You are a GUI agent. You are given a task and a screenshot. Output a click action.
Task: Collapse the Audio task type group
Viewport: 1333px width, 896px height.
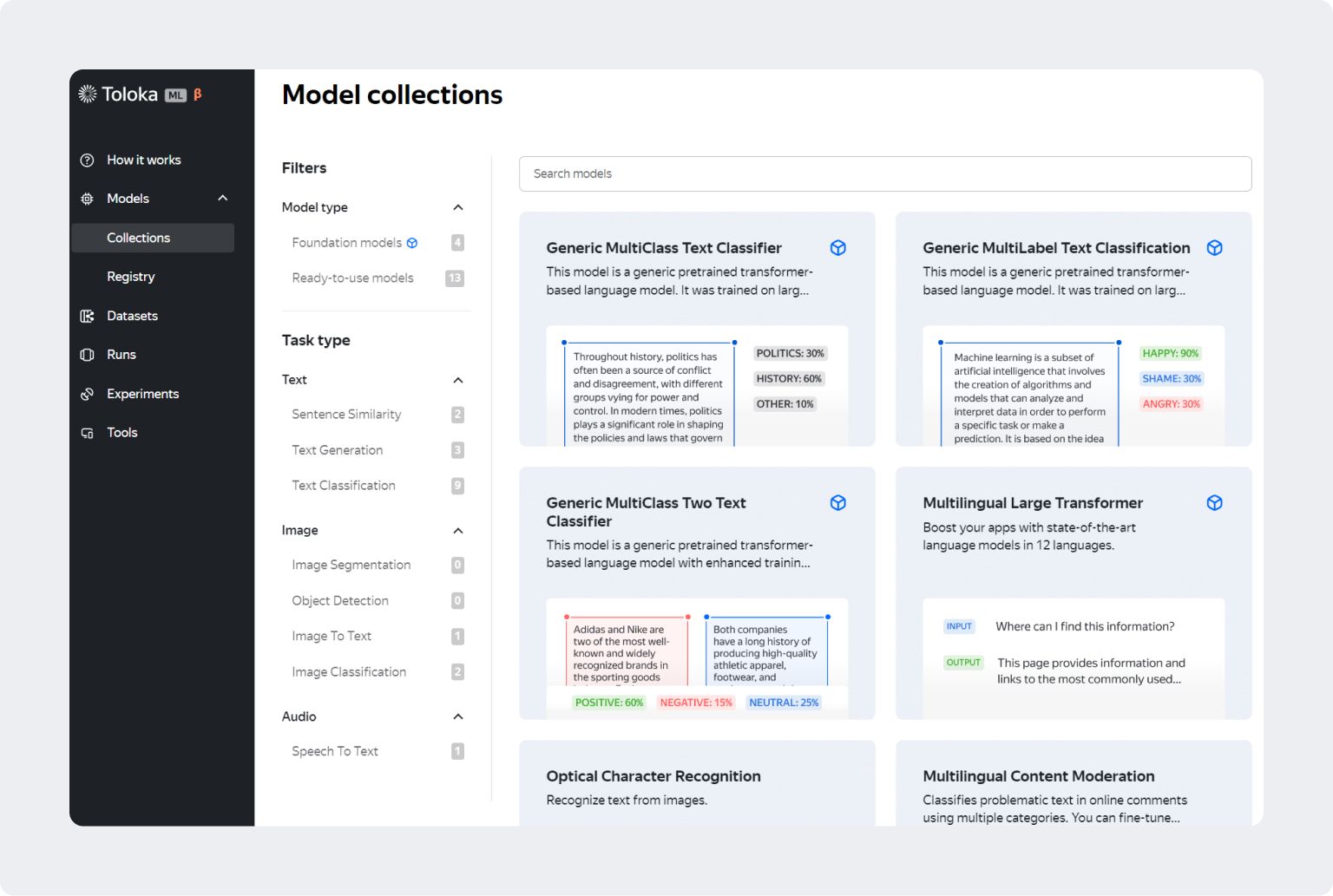point(458,716)
